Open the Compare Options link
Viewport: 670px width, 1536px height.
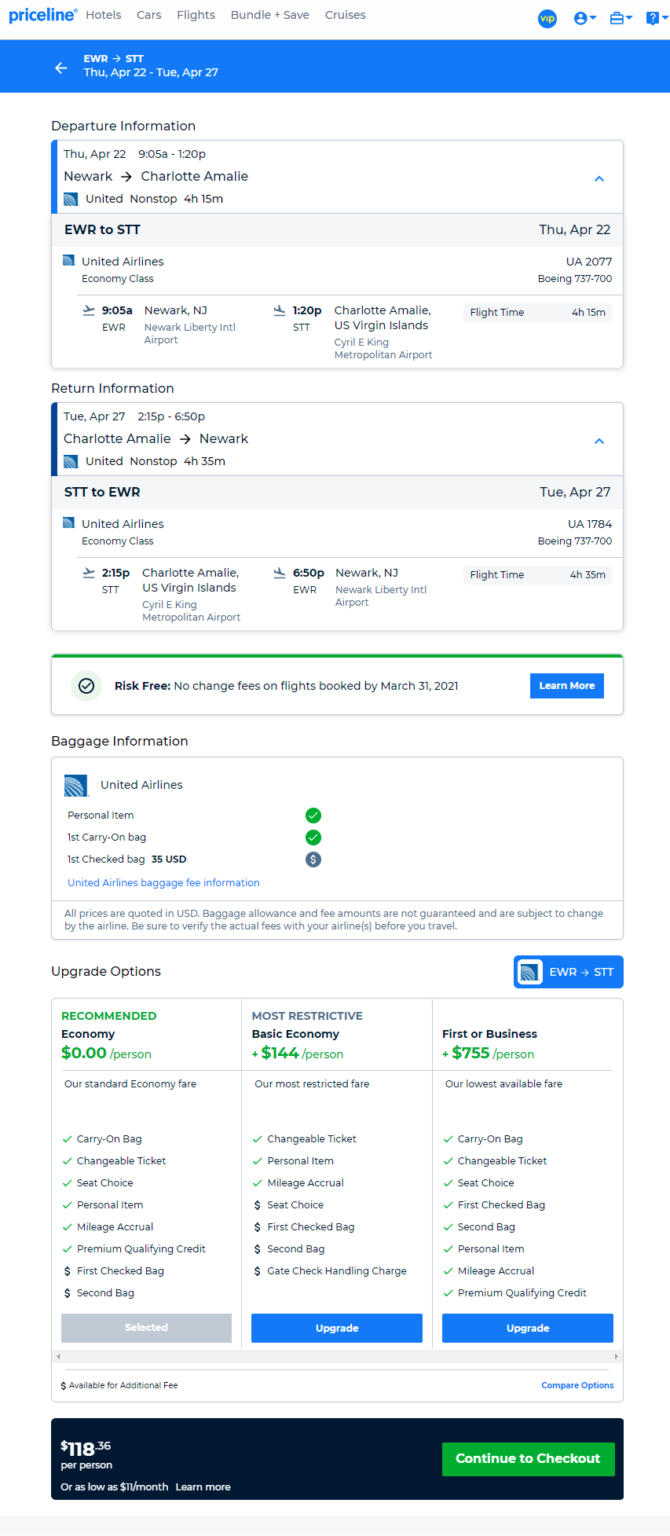point(577,1385)
